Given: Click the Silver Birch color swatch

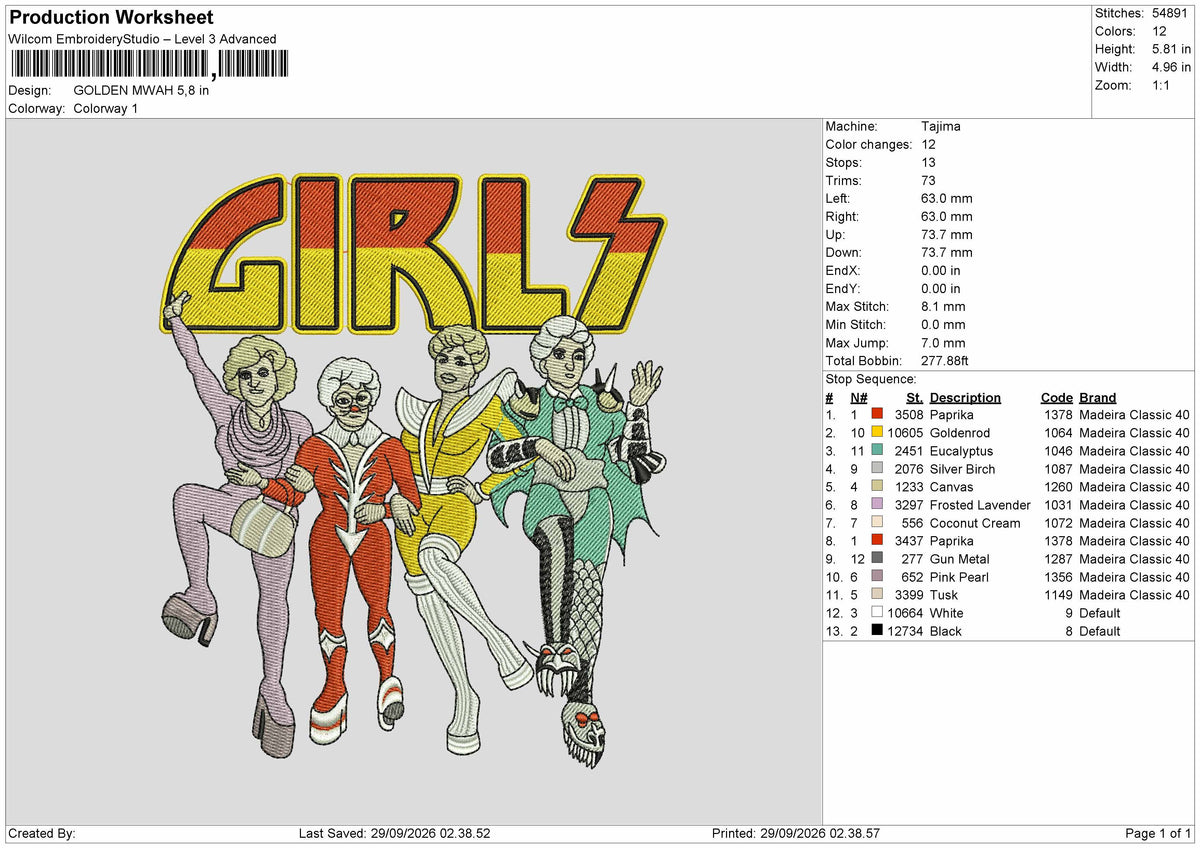Looking at the screenshot, I should [x=877, y=468].
